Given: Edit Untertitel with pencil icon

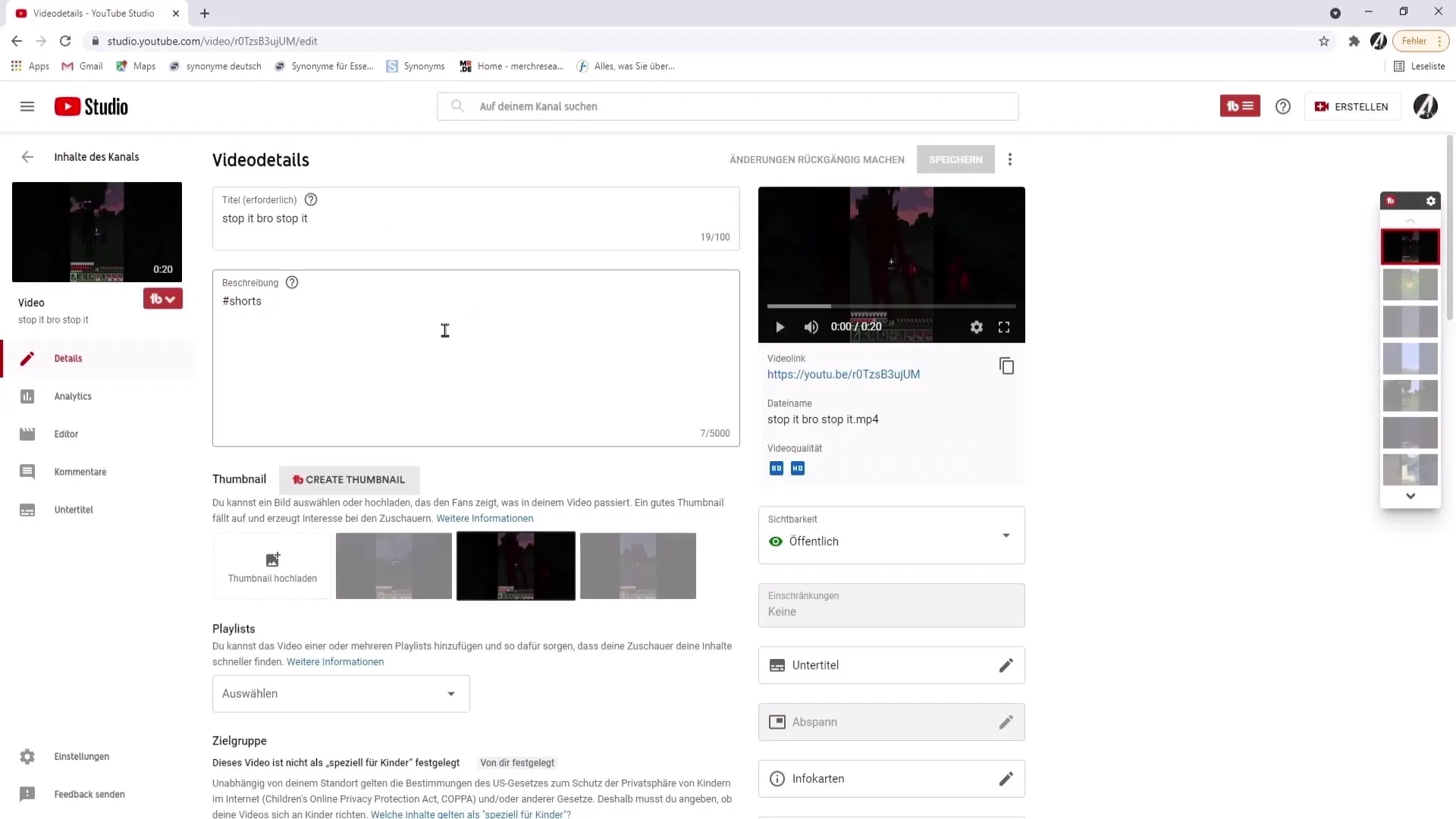Looking at the screenshot, I should [1006, 666].
